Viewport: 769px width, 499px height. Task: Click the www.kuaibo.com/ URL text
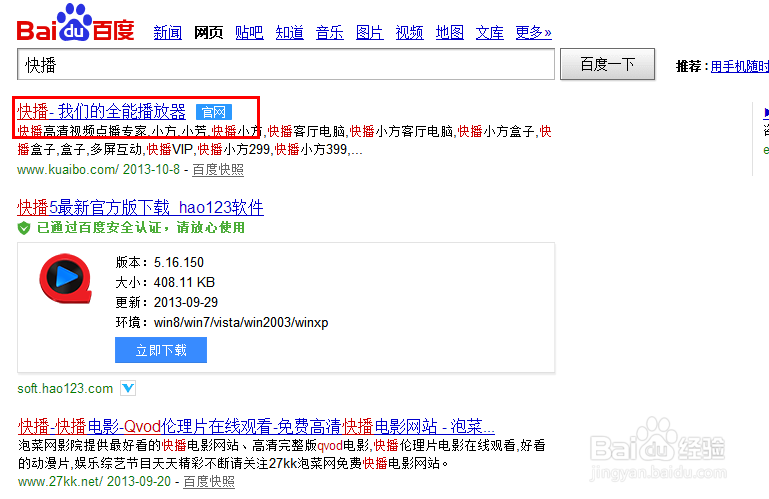tap(68, 170)
